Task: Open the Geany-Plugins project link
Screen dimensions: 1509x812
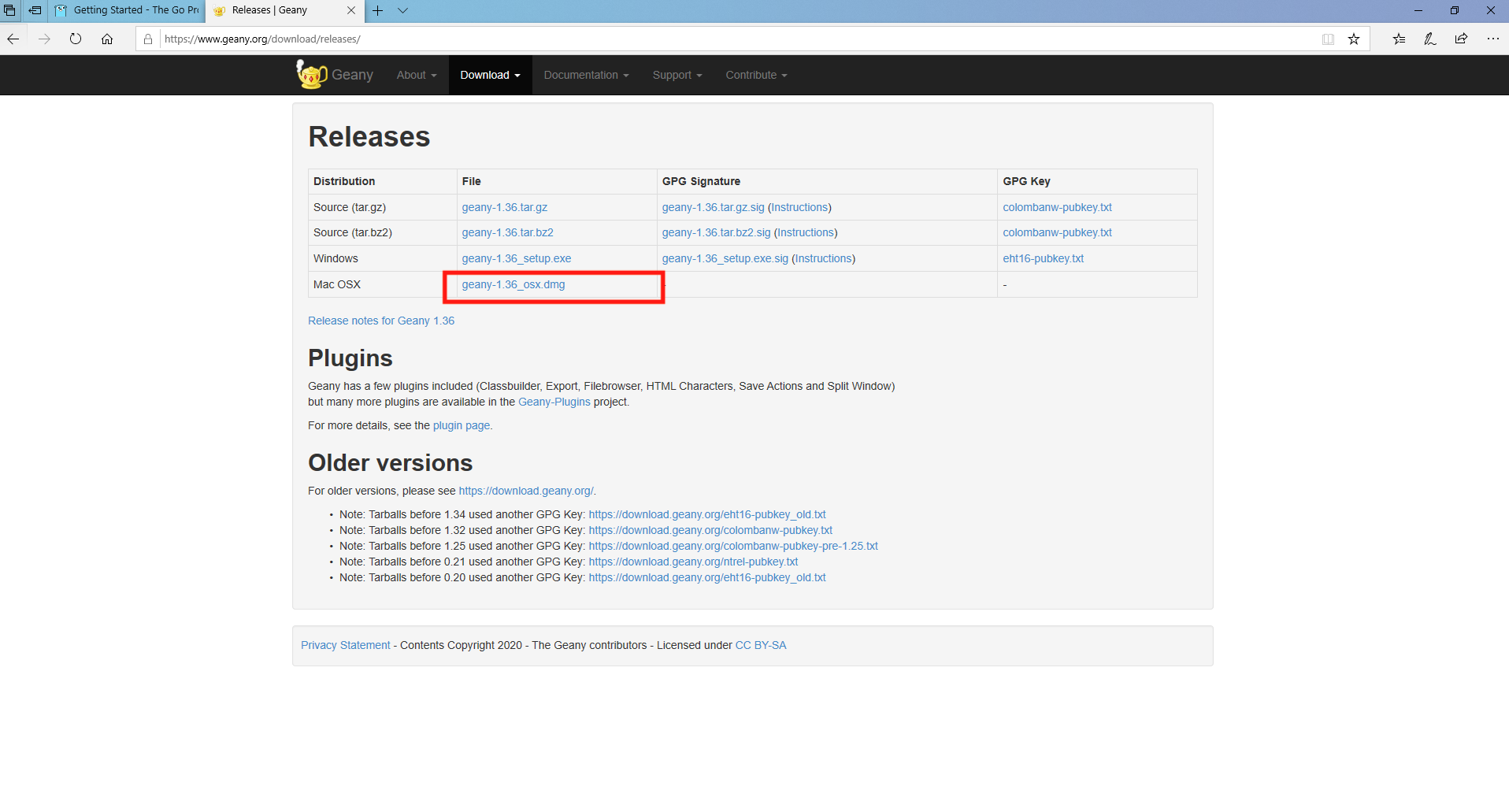Action: (x=554, y=402)
